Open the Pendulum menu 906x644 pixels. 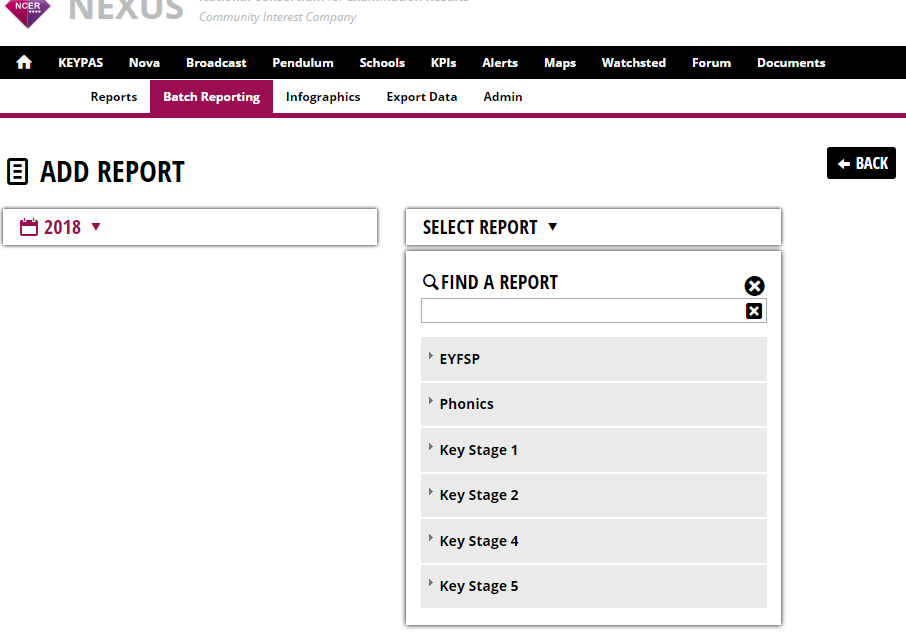coord(303,62)
